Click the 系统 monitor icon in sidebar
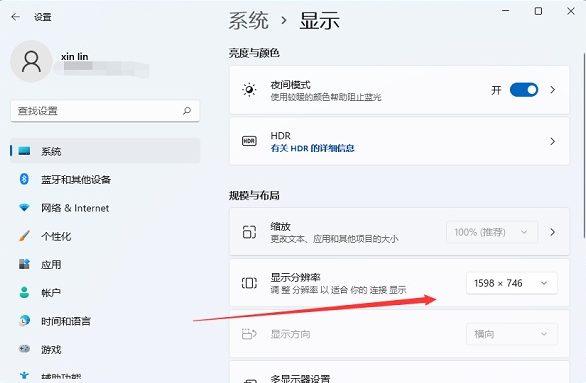The width and height of the screenshot is (586, 383). pos(24,151)
